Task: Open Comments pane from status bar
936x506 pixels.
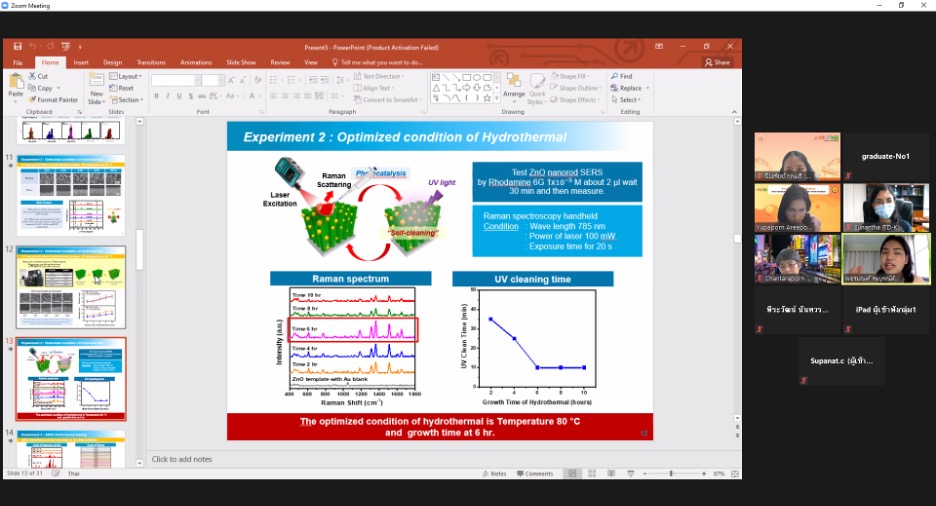Action: 535,473
